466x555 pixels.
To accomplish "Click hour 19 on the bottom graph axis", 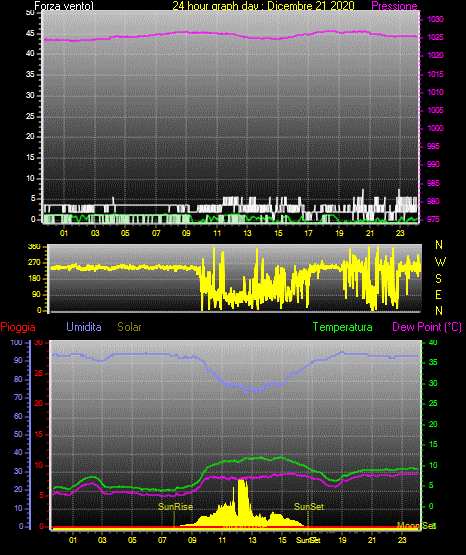I will (342, 540).
